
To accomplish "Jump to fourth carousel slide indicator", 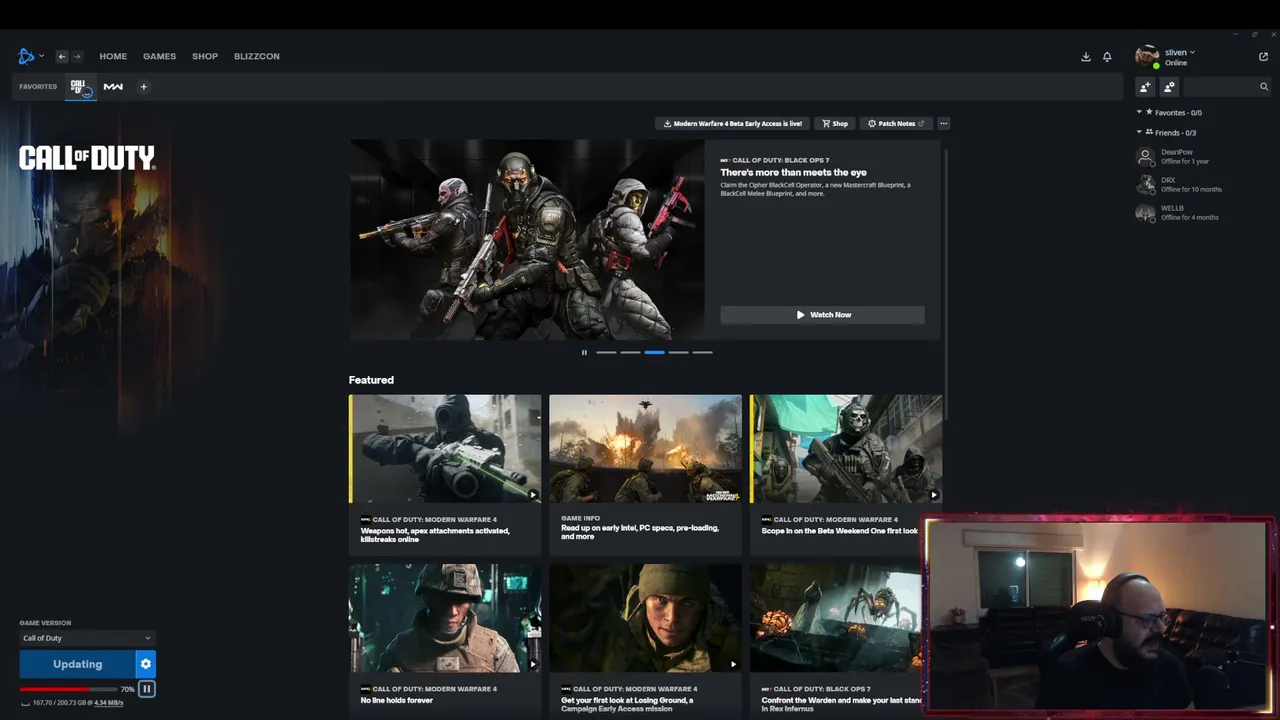I will point(678,352).
